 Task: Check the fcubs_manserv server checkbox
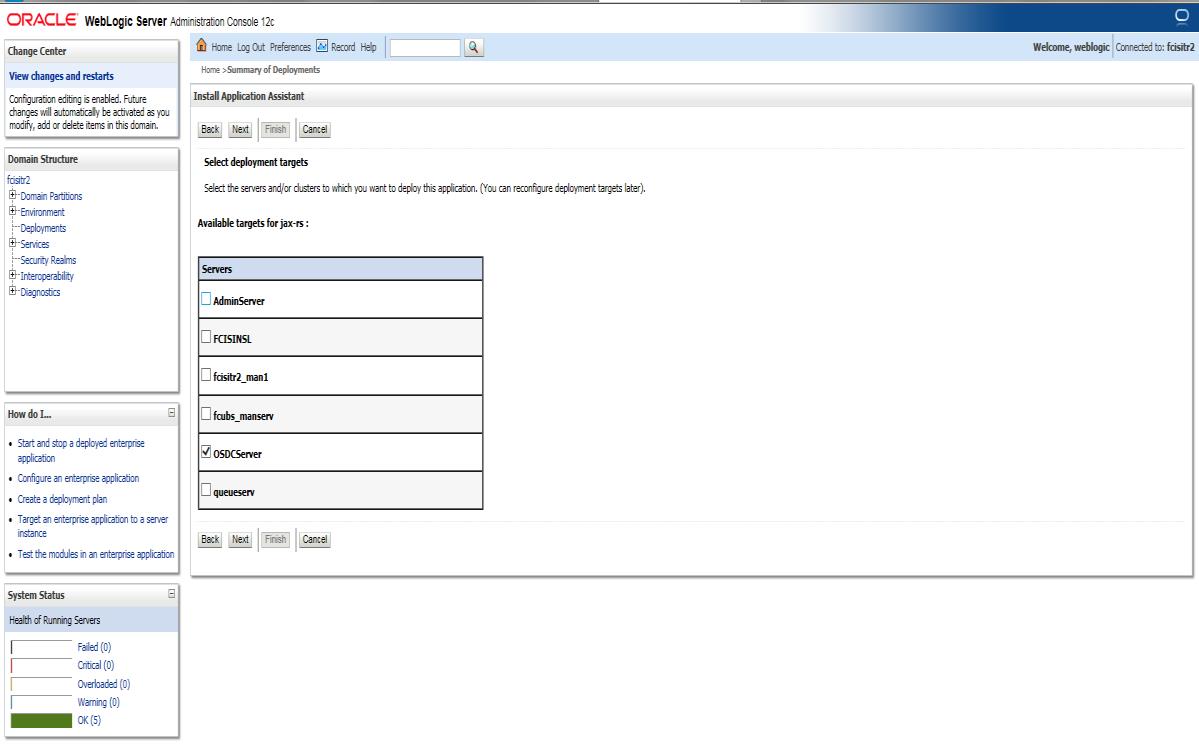[x=206, y=414]
